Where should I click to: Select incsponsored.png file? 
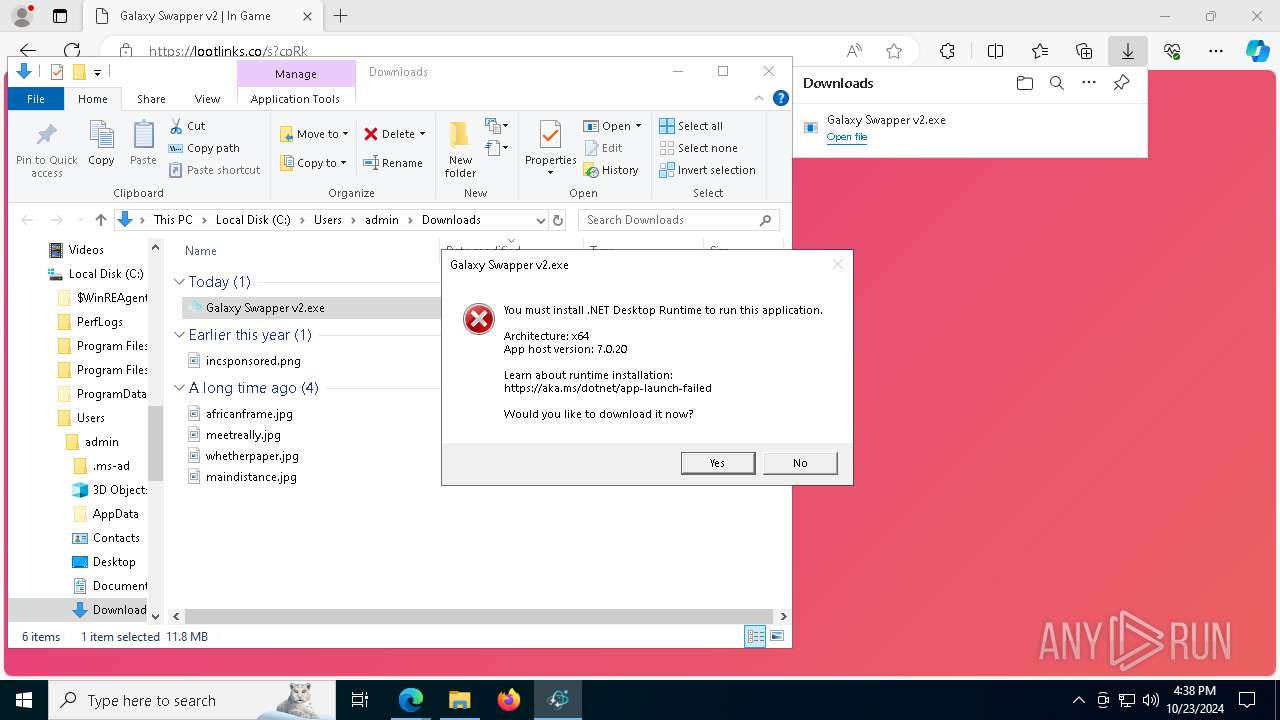[253, 361]
